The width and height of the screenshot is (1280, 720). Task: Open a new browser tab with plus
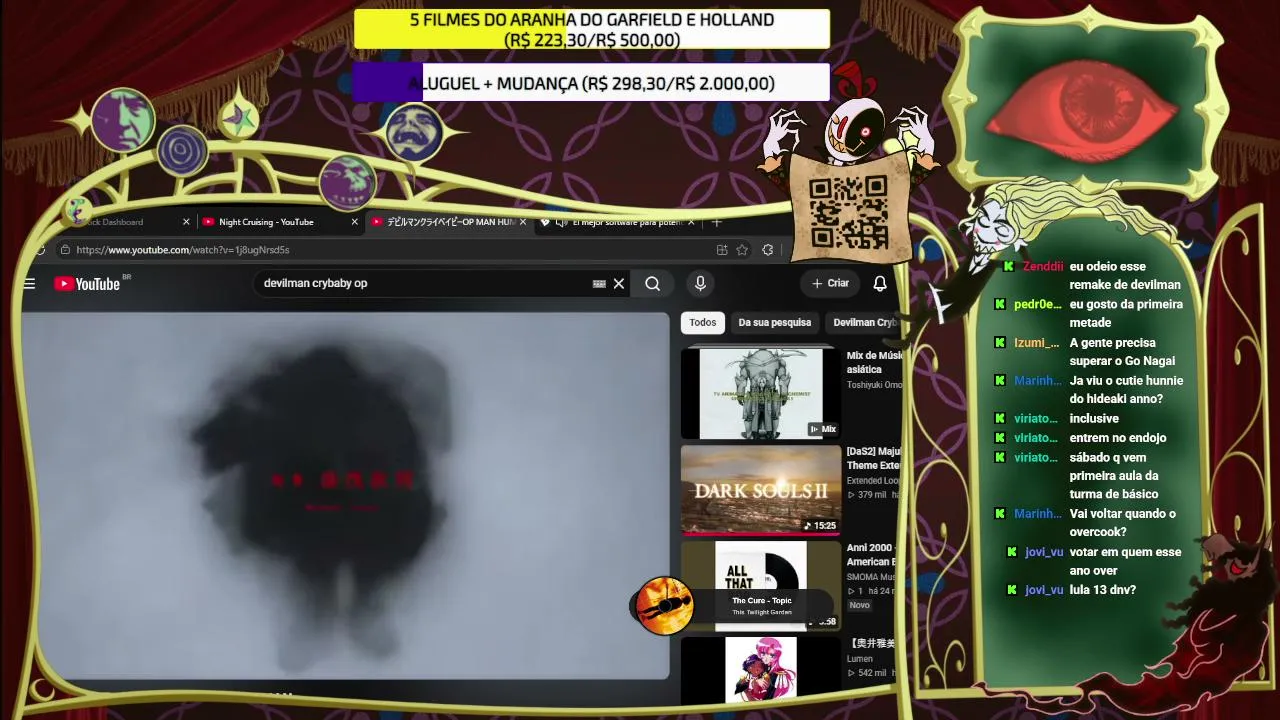(x=716, y=222)
